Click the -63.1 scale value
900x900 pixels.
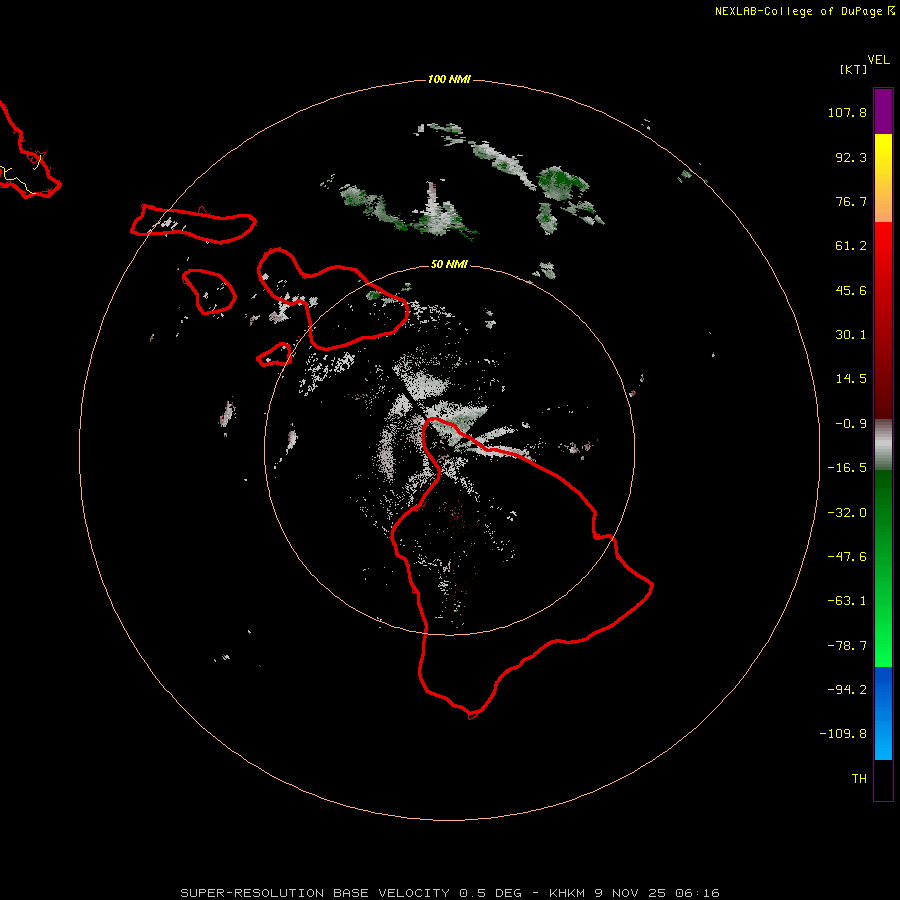(x=847, y=601)
